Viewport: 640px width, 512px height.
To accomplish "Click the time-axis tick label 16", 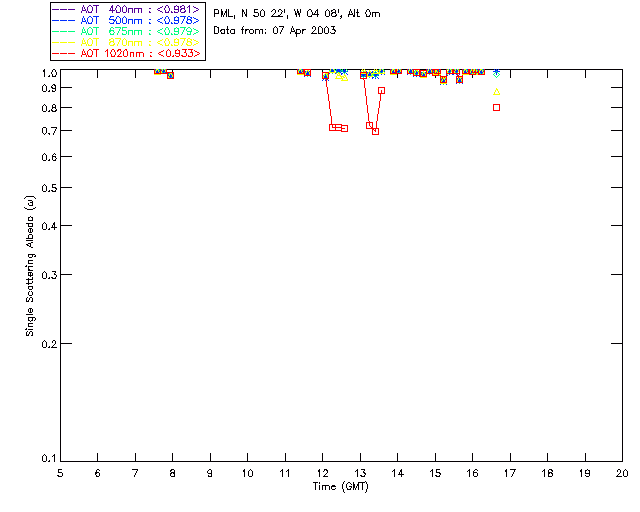I will coord(473,474).
